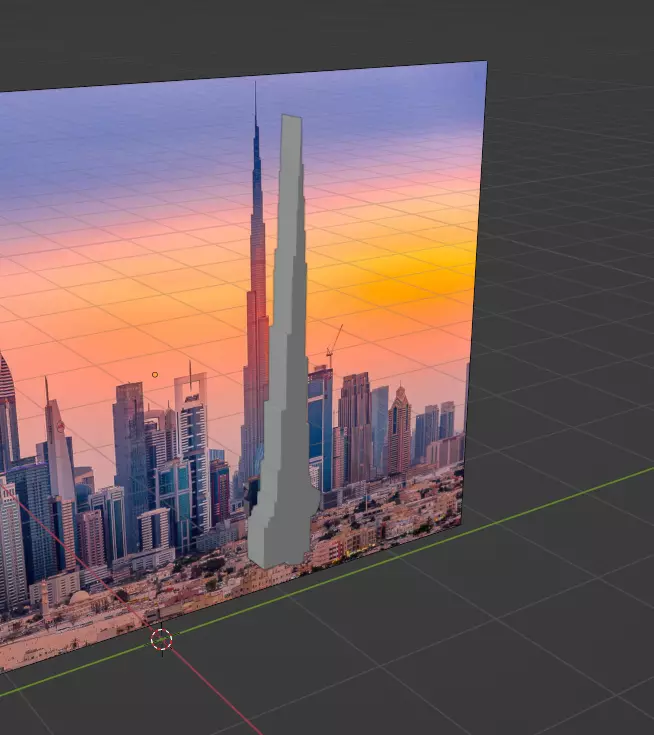Click the orange object origin dot
This screenshot has height=735, width=654.
tap(155, 375)
